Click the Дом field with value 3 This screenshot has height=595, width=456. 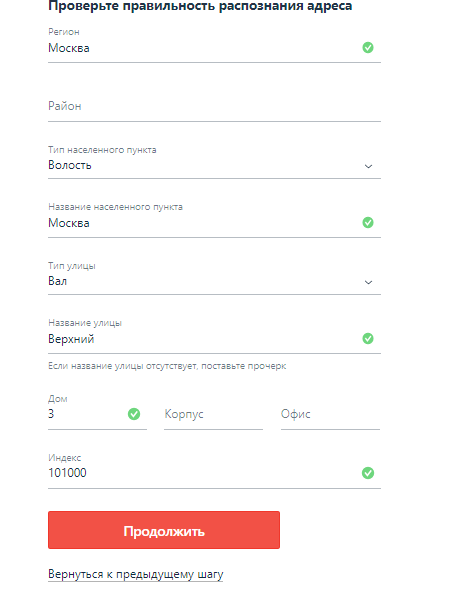coord(97,412)
